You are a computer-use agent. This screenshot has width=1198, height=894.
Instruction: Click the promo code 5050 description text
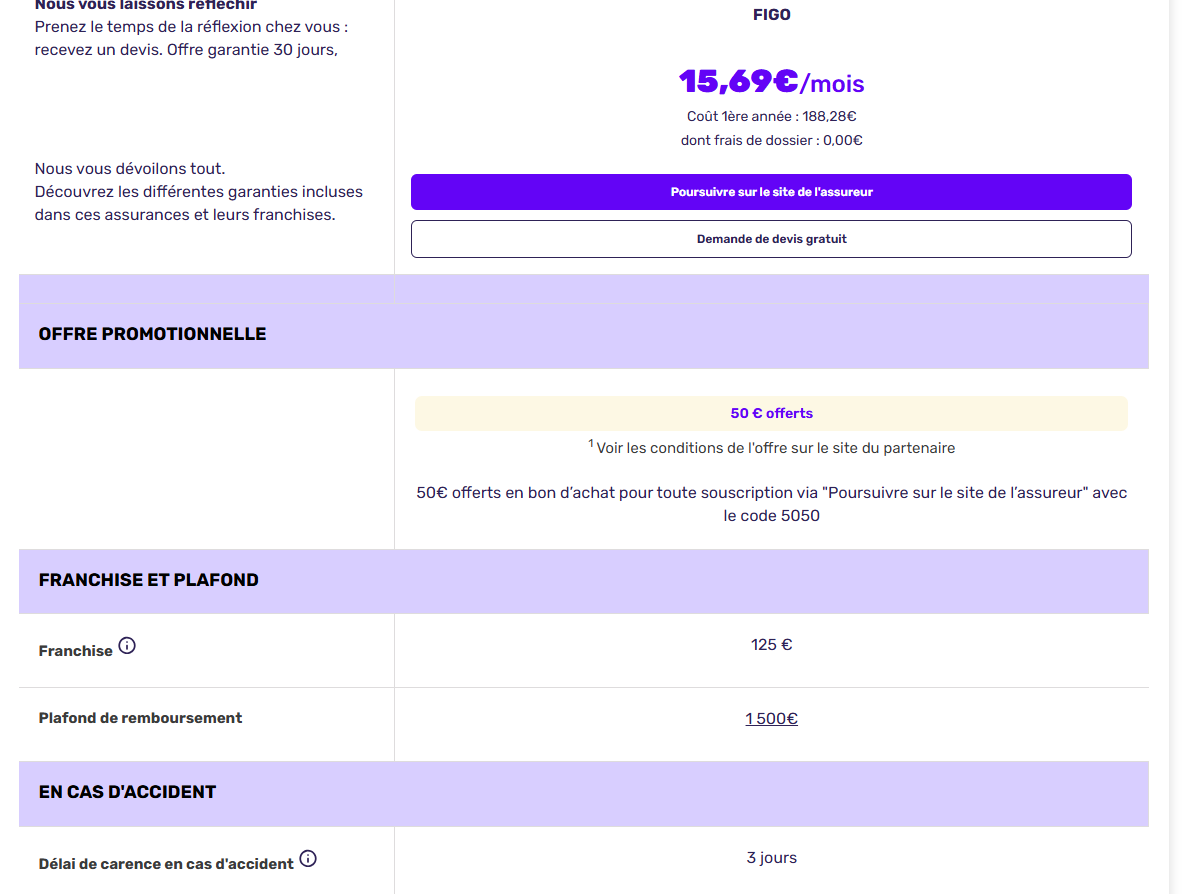[771, 504]
